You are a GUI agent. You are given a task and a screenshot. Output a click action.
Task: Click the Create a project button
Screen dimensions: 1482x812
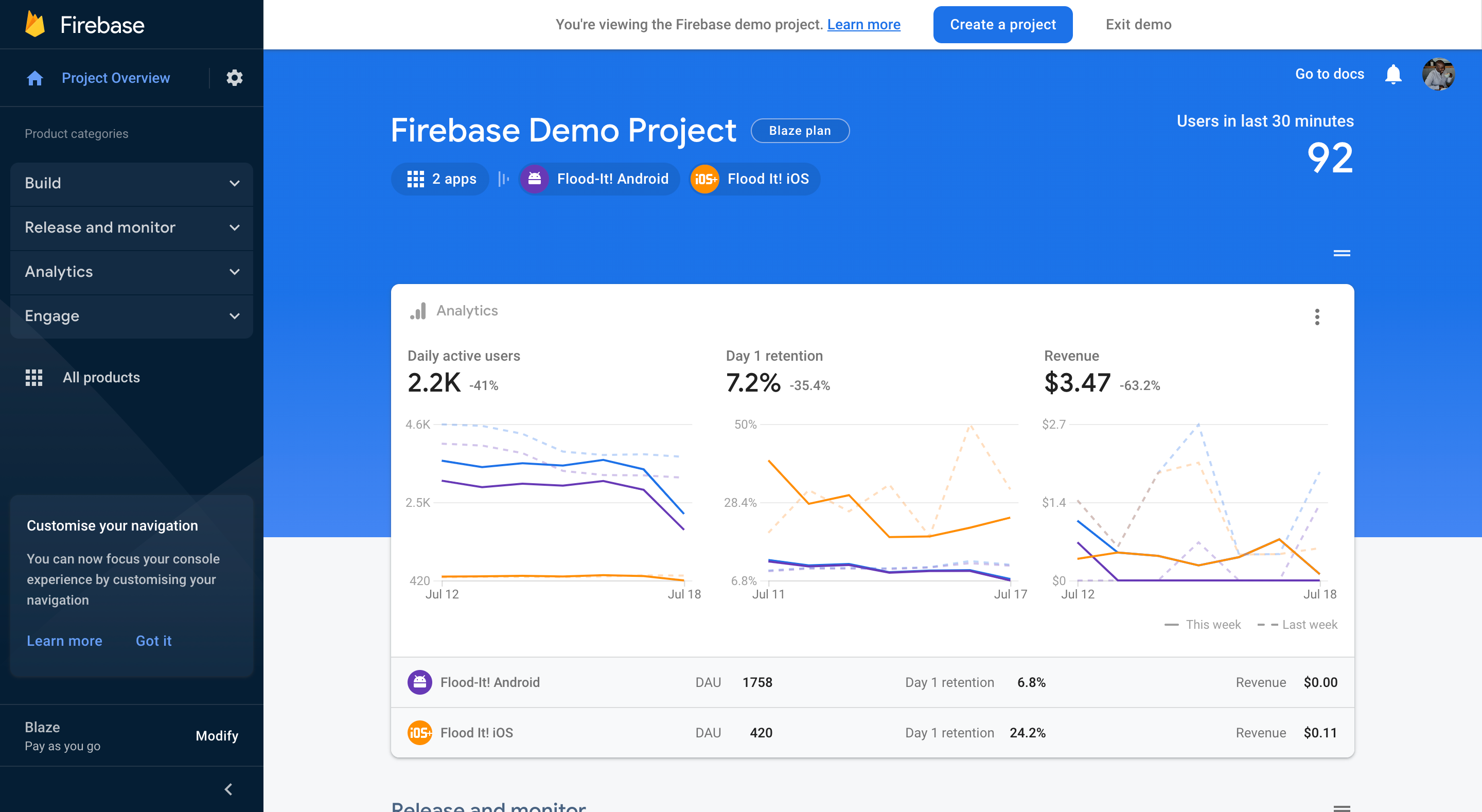(x=1002, y=25)
